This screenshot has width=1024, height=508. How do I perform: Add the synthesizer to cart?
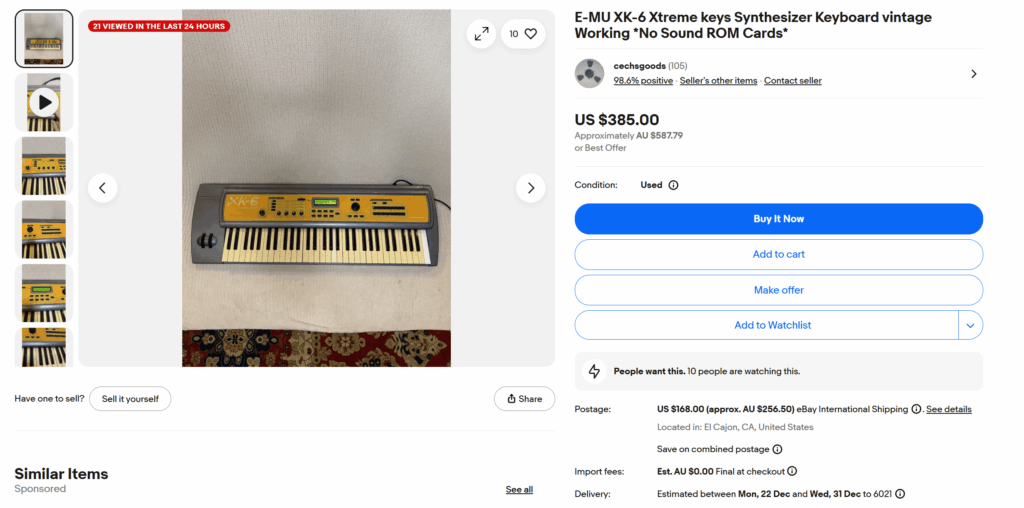778,254
